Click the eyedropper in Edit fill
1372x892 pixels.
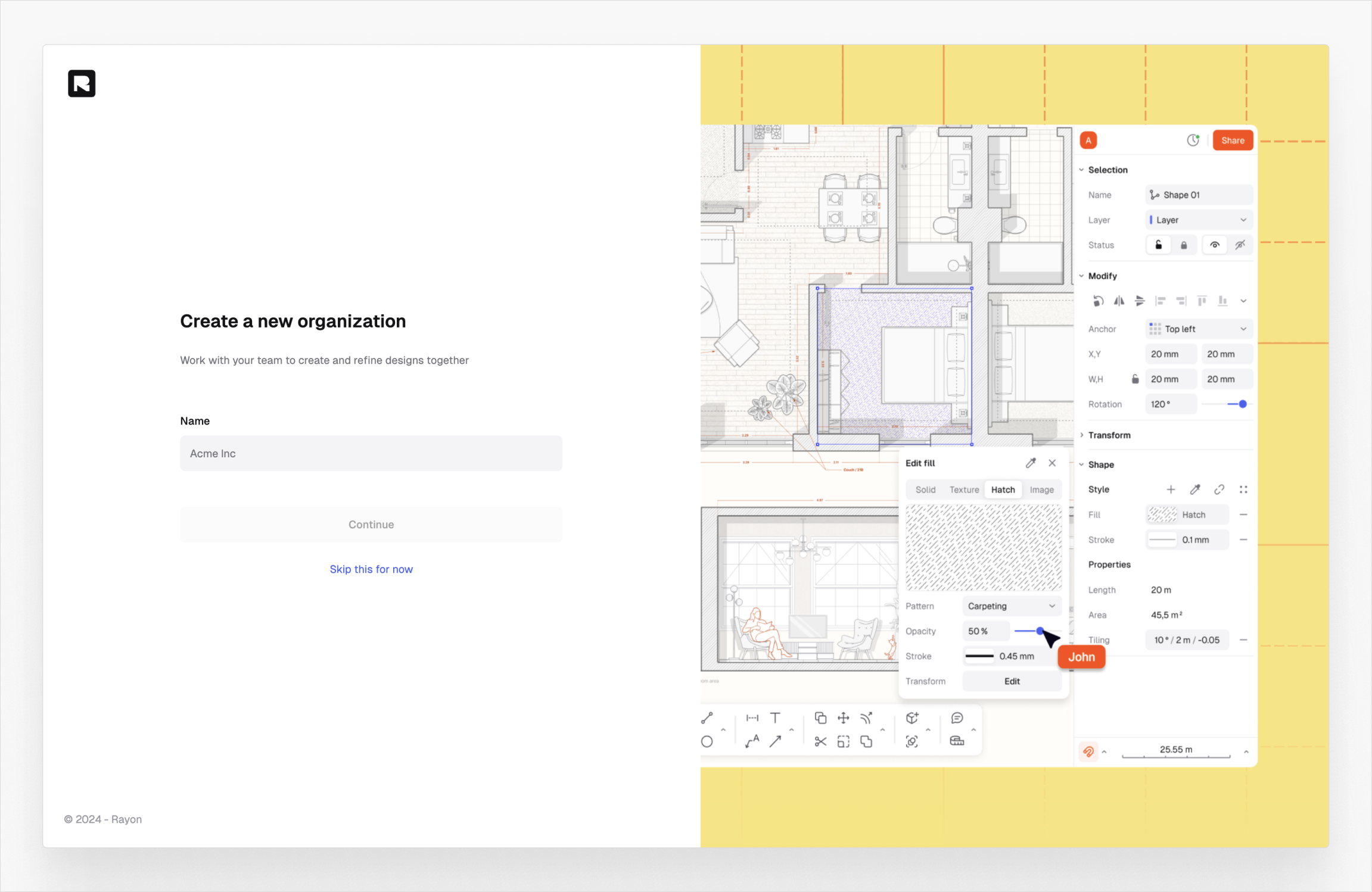coord(1031,463)
